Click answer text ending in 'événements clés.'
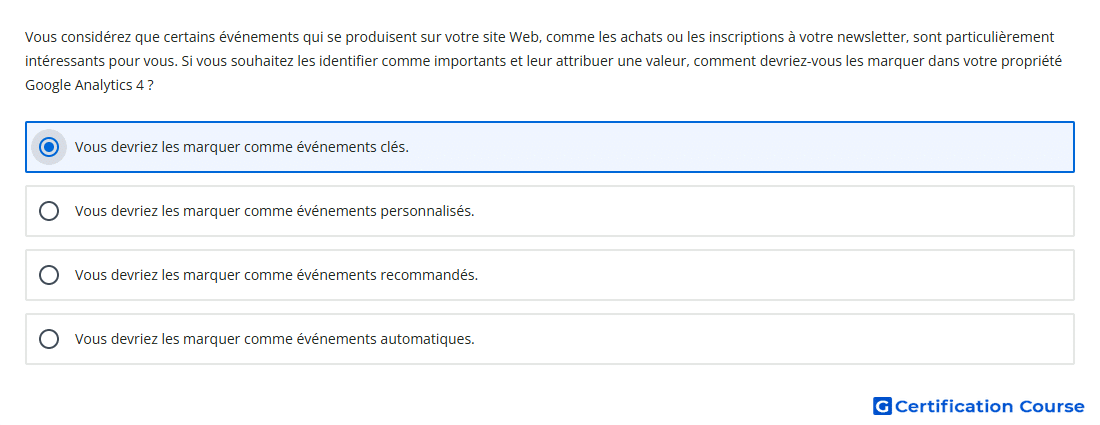1100x425 pixels. 242,147
